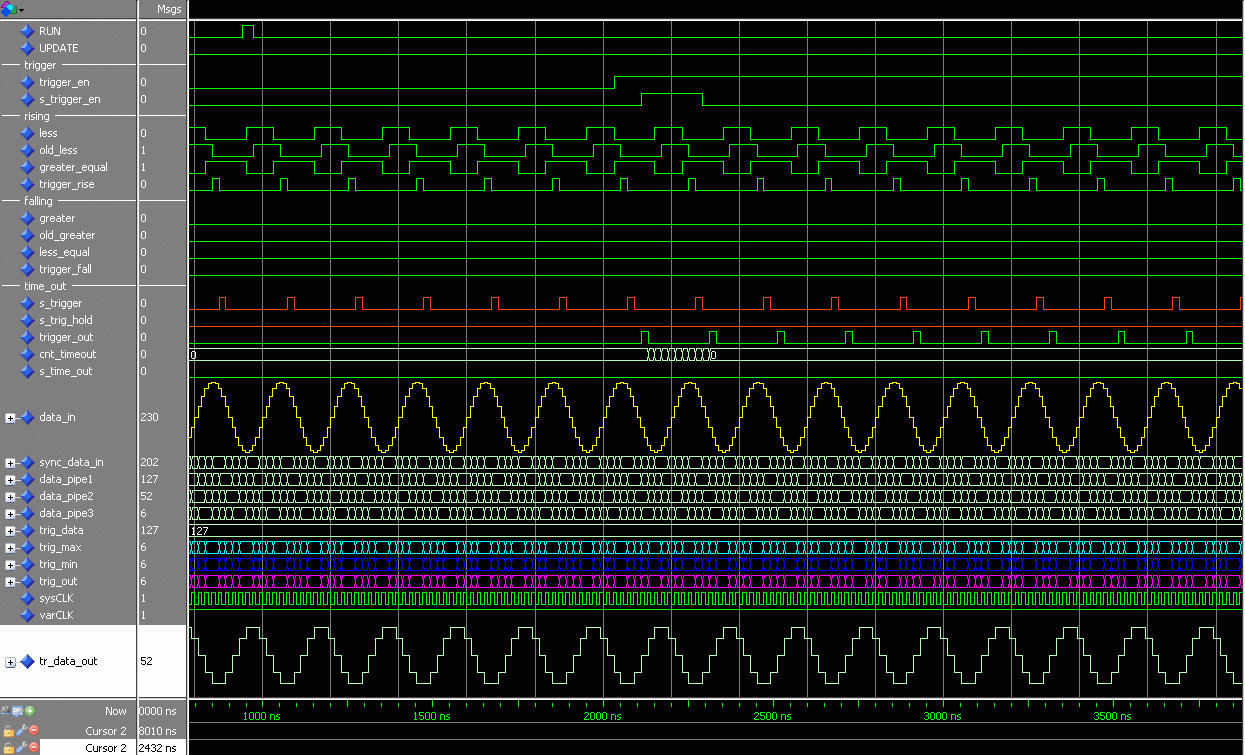Expand the data_in bus
This screenshot has width=1245, height=755.
pyautogui.click(x=10, y=418)
